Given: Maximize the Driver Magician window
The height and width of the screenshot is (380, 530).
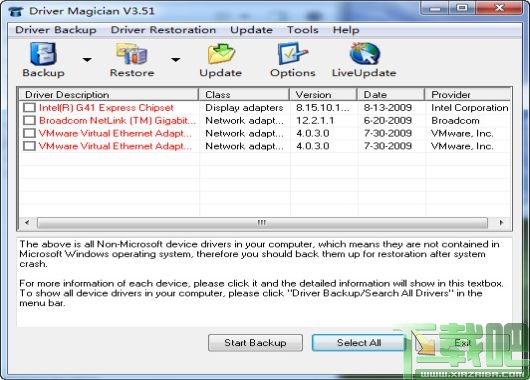Looking at the screenshot, I should [463, 8].
